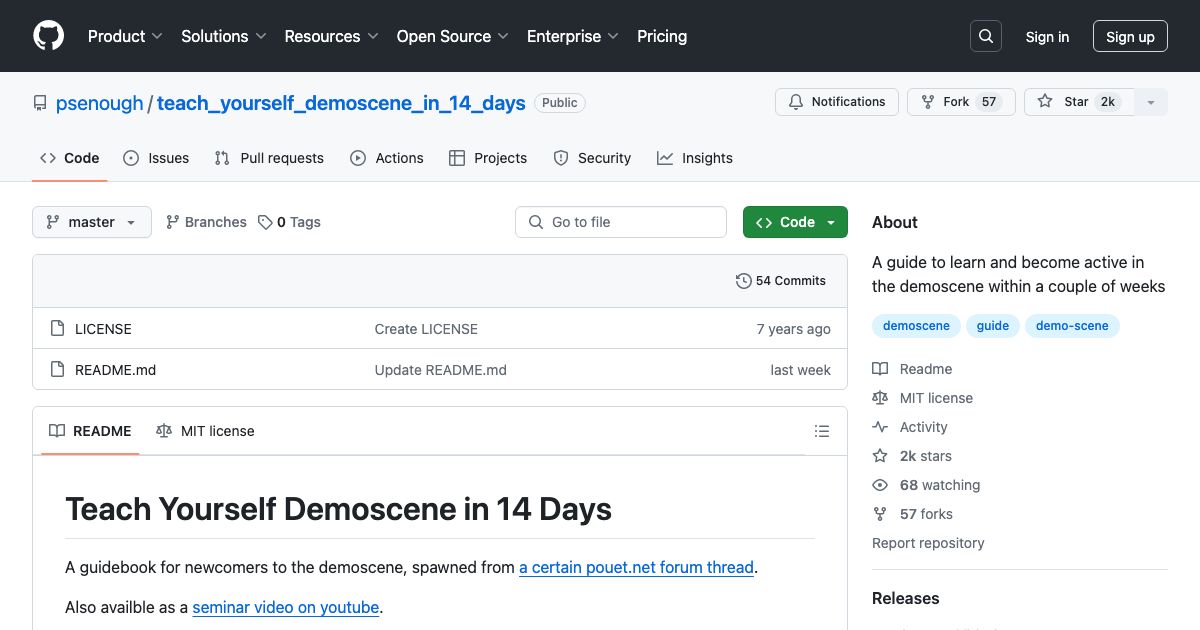Click the GitHub logo icon
This screenshot has width=1200, height=630.
pos(48,36)
